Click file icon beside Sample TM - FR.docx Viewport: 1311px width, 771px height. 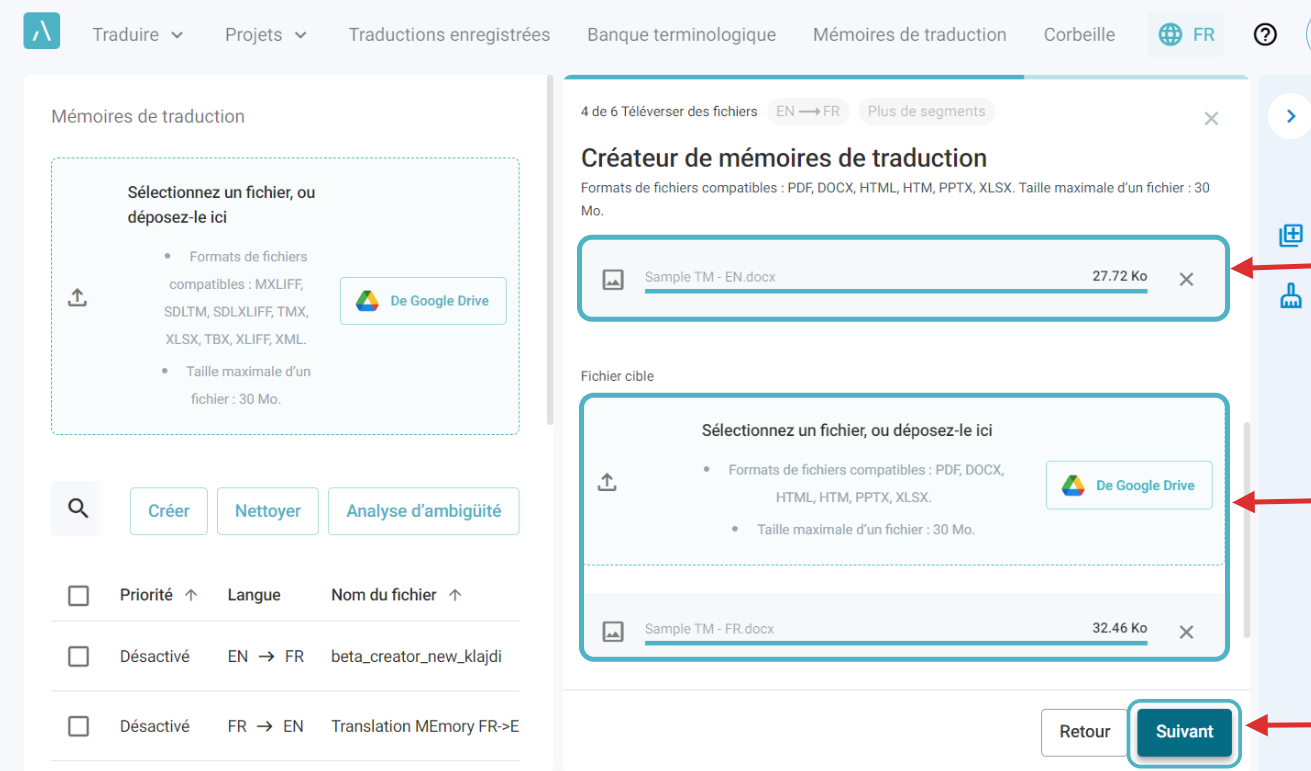[613, 631]
